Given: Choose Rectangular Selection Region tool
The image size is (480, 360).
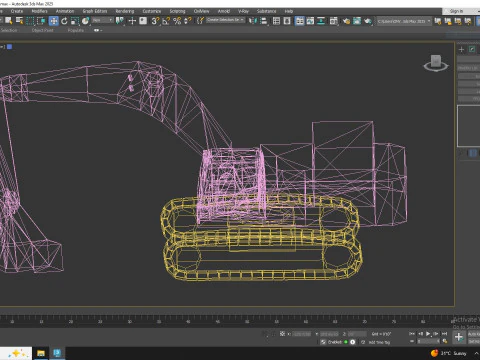Looking at the screenshot, I should pyautogui.click(x=30, y=21).
